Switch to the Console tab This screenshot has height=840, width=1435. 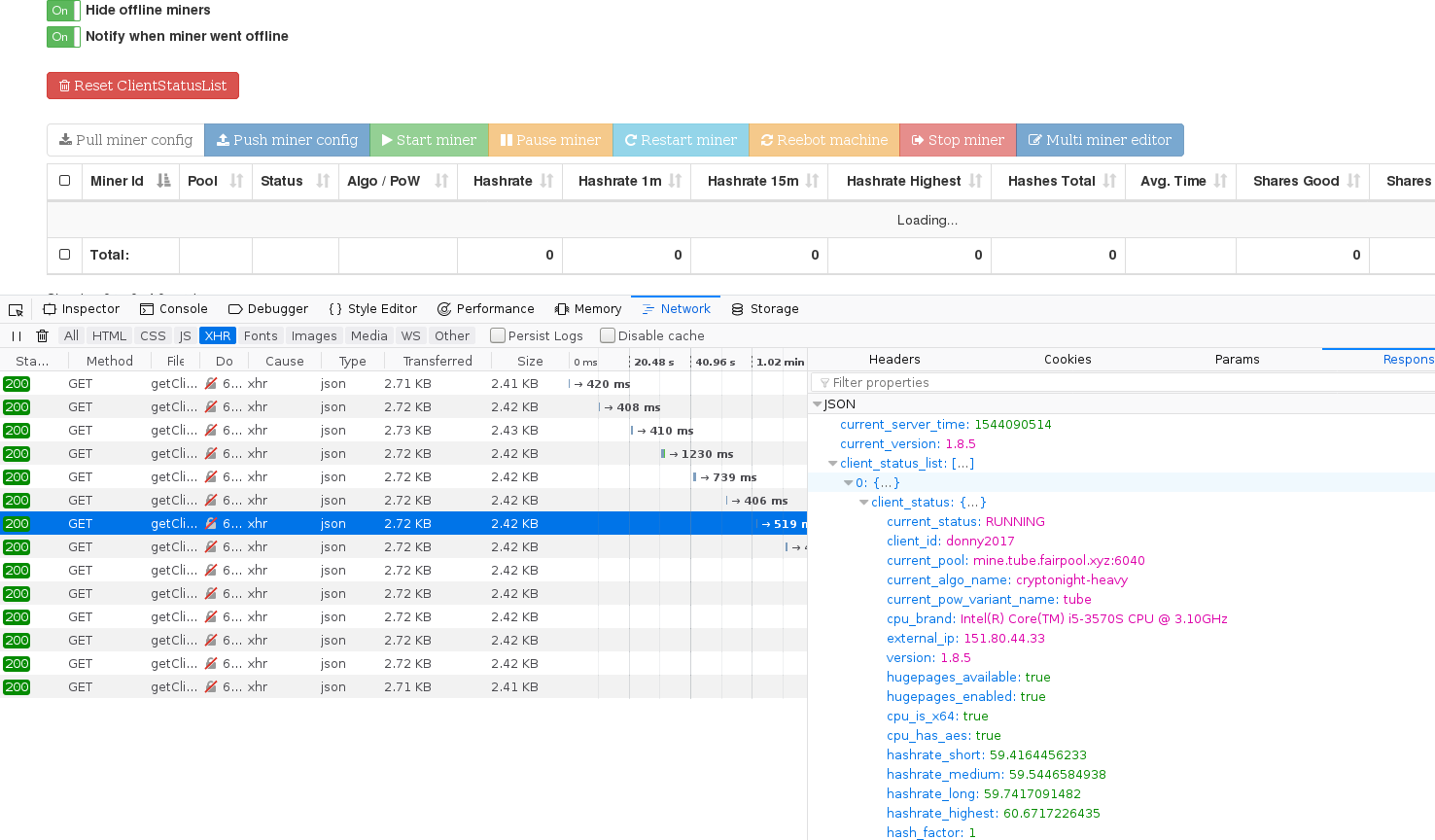click(174, 309)
